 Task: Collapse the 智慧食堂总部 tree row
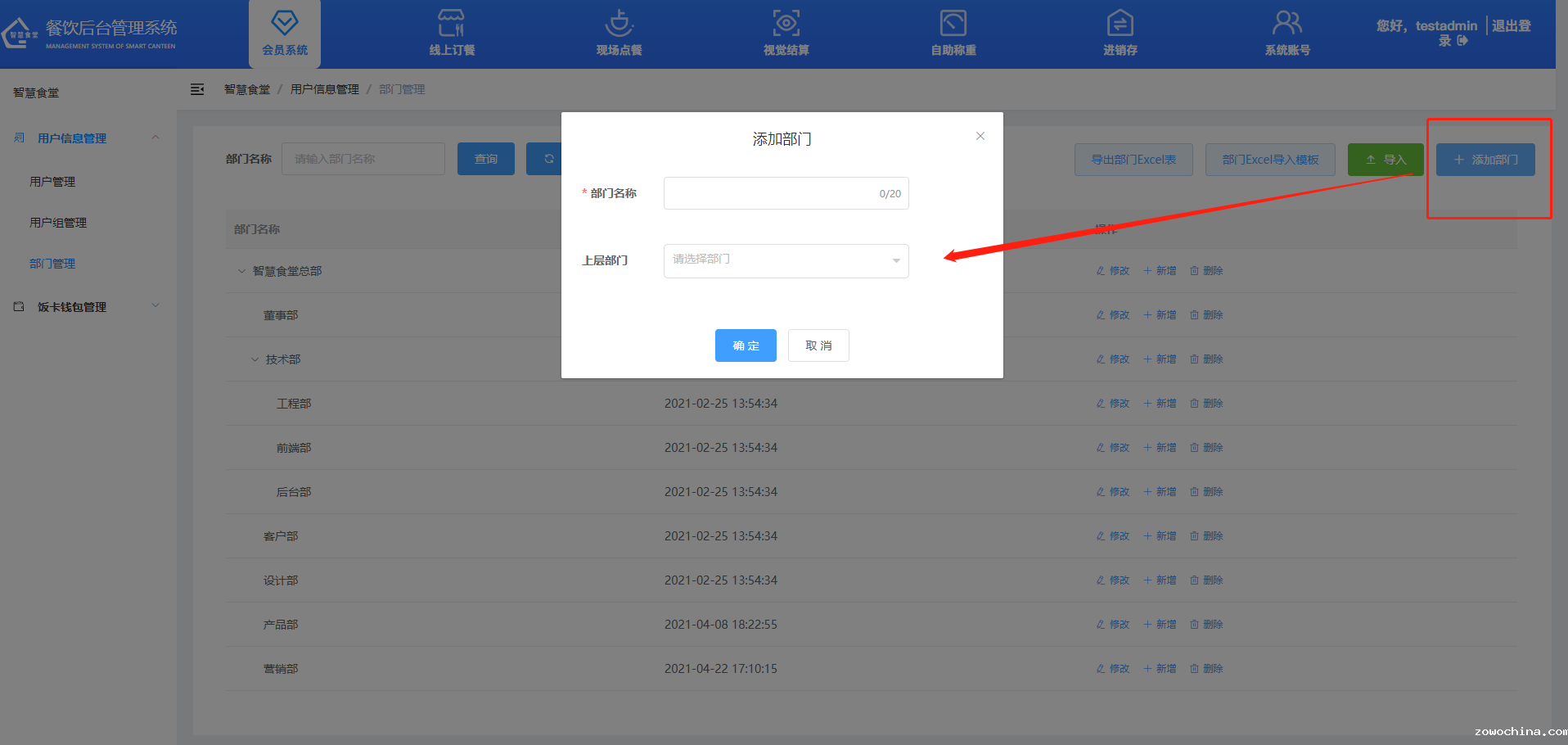241,271
